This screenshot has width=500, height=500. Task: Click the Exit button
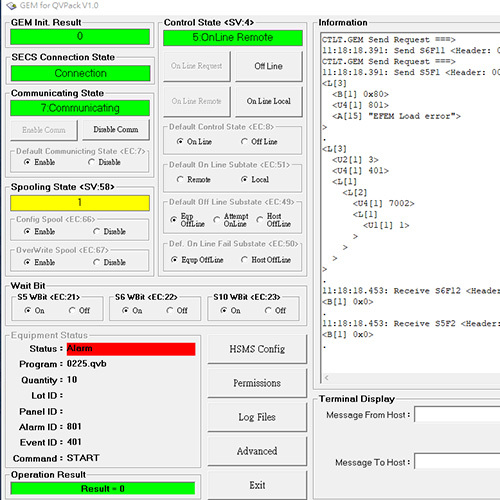coord(257,485)
